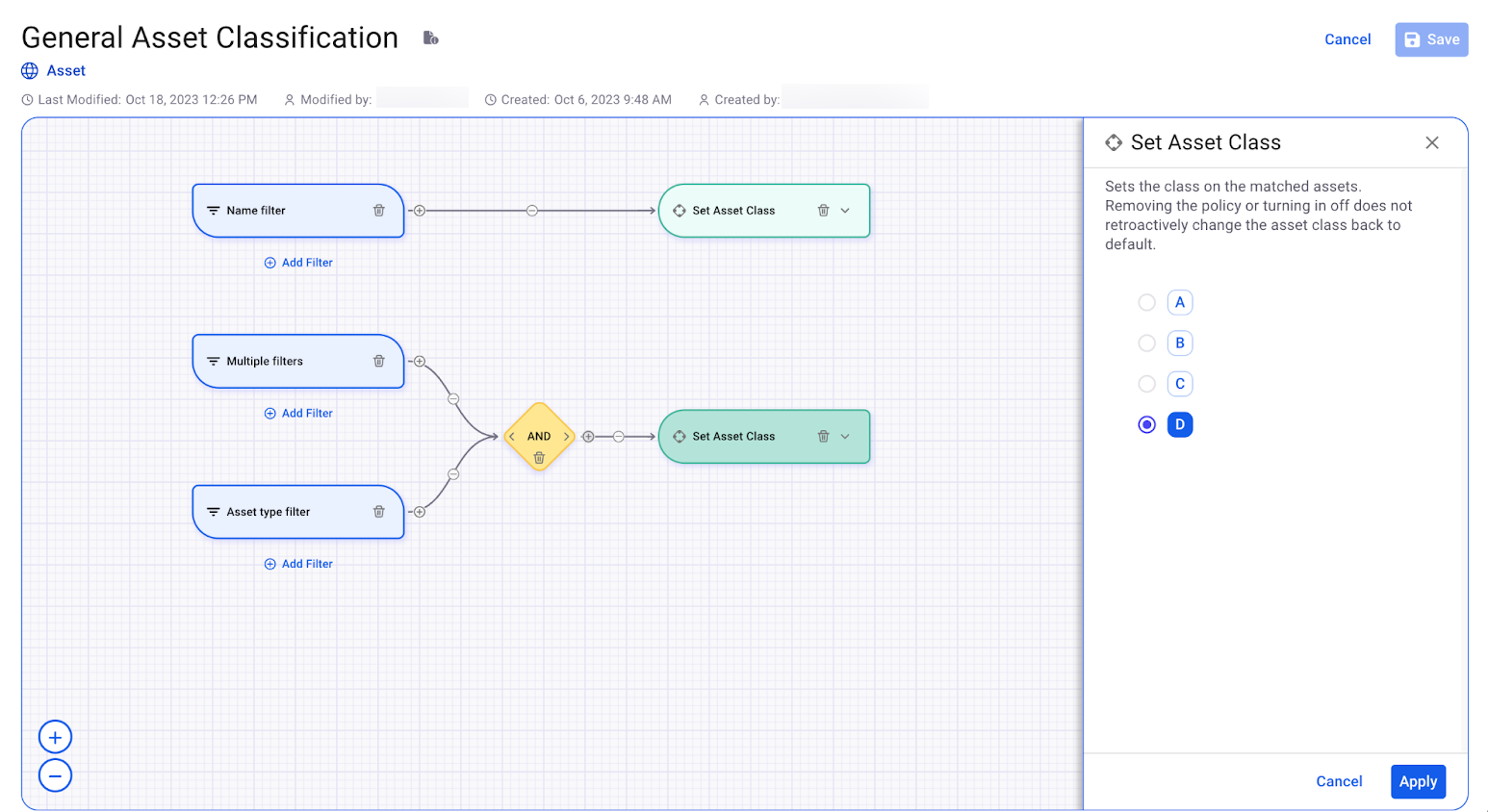1488x812 pixels.
Task: Zoom out on the canvas with the minus icon
Action: 55,775
